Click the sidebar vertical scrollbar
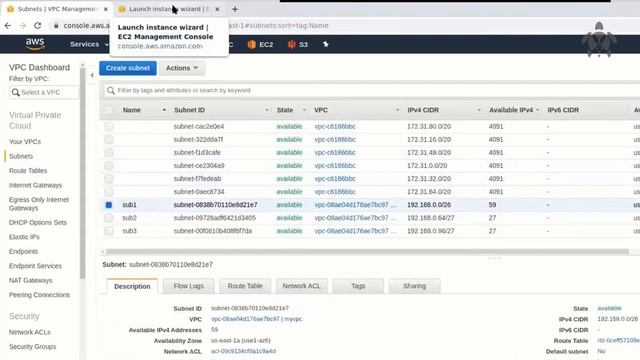The image size is (640, 360). (83, 173)
